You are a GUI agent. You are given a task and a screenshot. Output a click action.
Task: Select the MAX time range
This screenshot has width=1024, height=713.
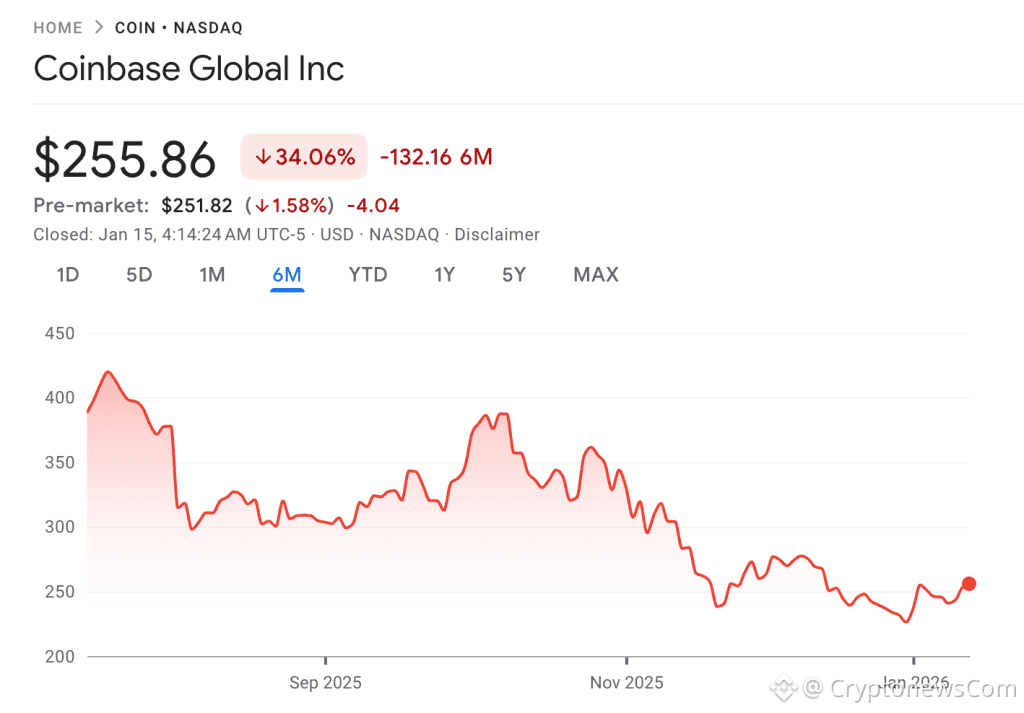(595, 274)
